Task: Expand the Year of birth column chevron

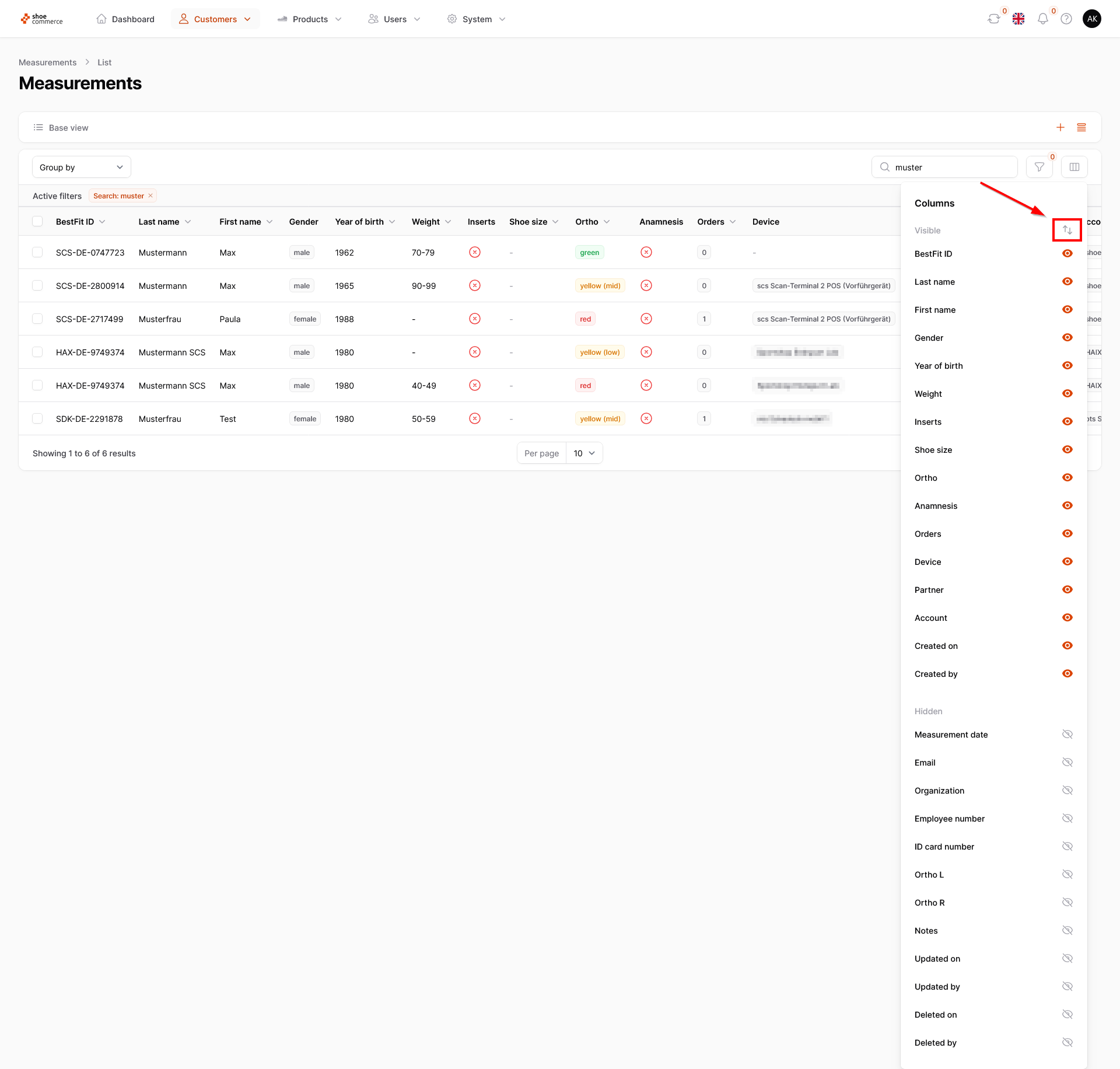Action: (392, 222)
